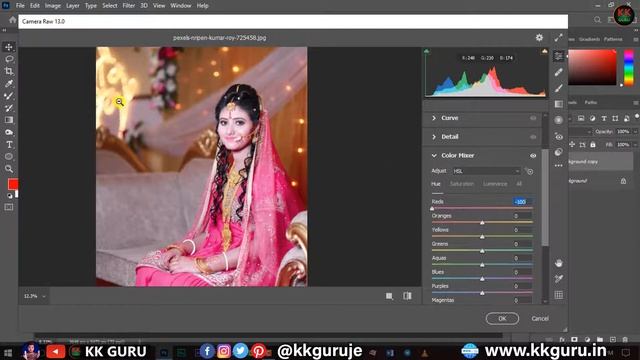Cycle before/after view icon
The image size is (640, 360).
point(407,296)
